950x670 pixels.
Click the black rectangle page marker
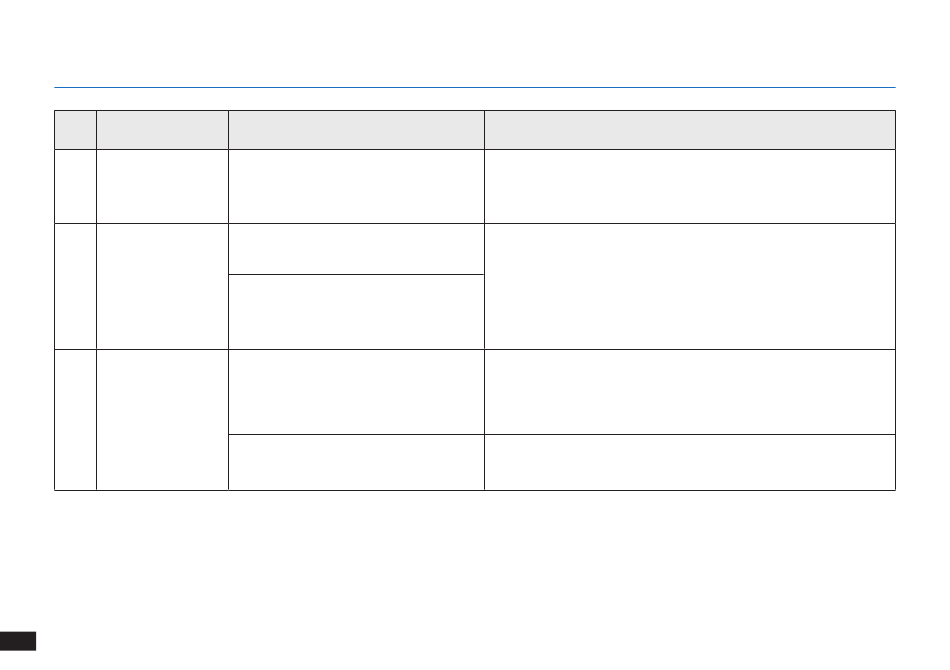18,641
